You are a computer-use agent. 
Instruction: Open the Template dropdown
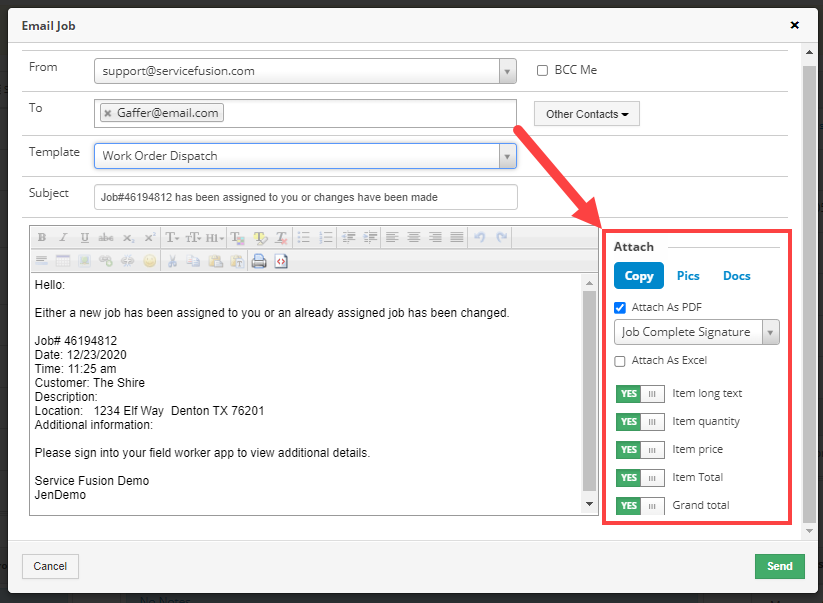pyautogui.click(x=507, y=156)
